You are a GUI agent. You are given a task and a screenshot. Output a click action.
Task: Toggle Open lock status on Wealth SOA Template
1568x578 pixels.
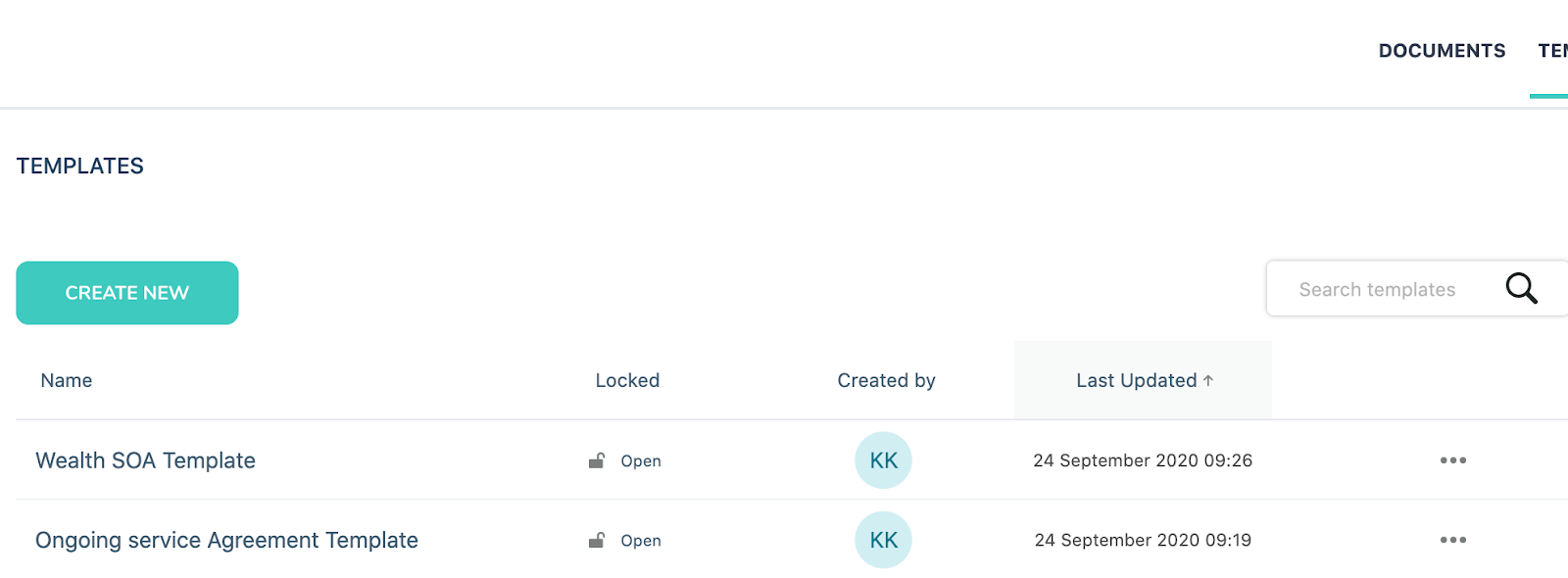tap(641, 460)
